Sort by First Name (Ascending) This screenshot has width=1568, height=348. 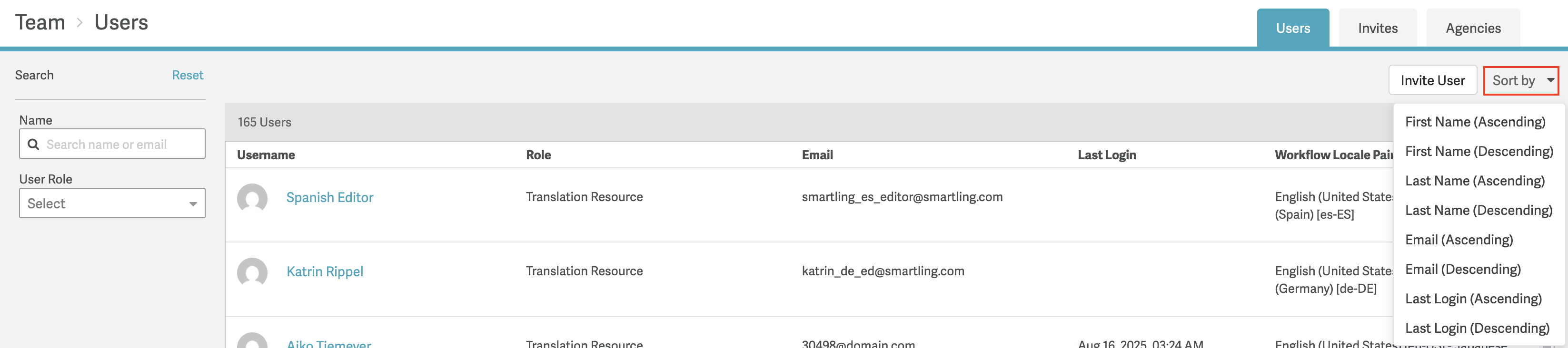tap(1475, 122)
